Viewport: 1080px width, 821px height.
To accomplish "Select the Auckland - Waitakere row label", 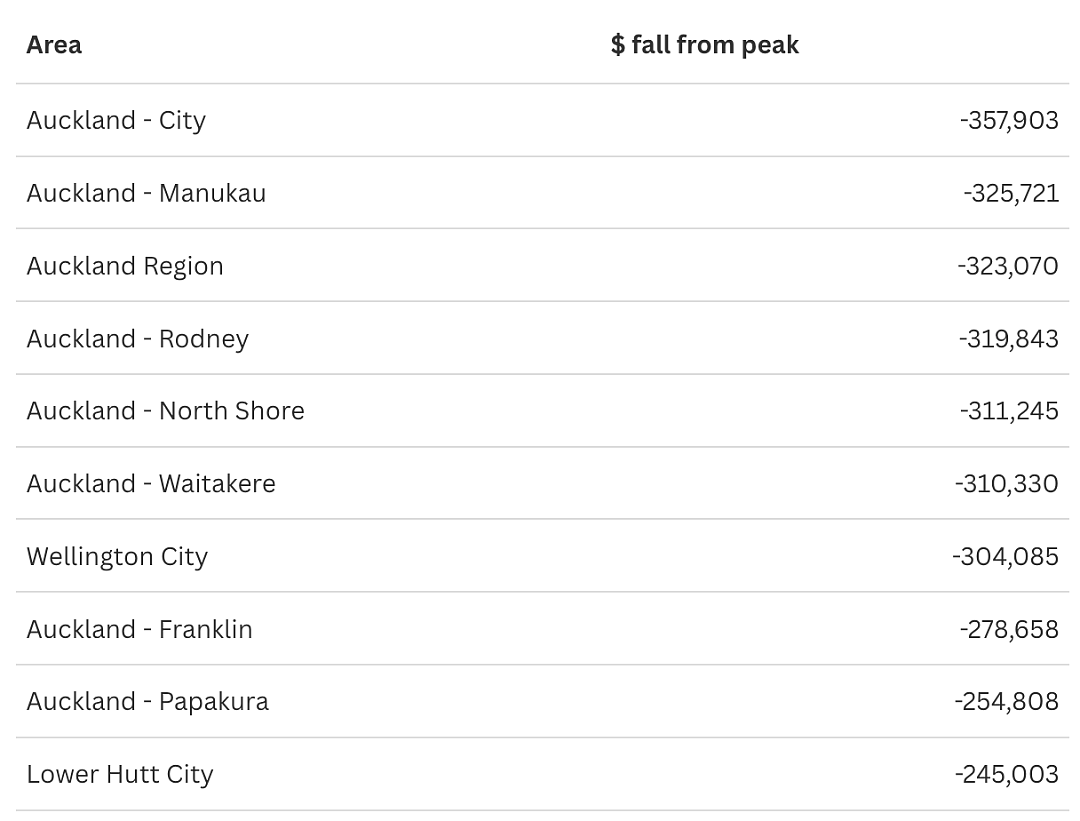I will (151, 484).
